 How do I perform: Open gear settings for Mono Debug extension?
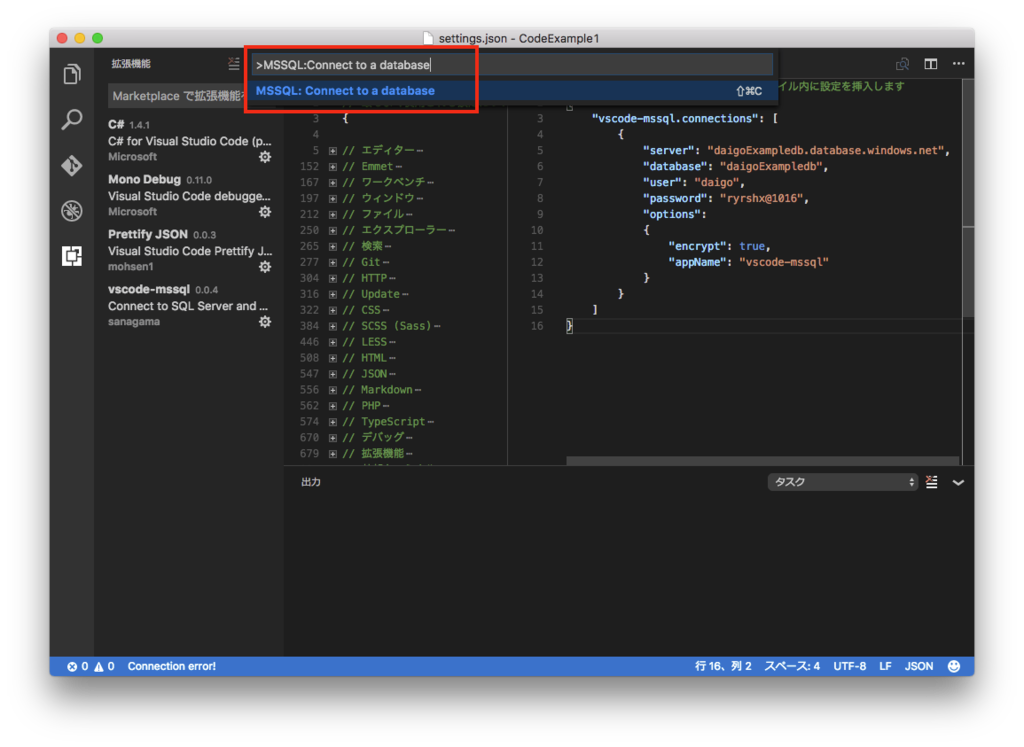[x=264, y=212]
